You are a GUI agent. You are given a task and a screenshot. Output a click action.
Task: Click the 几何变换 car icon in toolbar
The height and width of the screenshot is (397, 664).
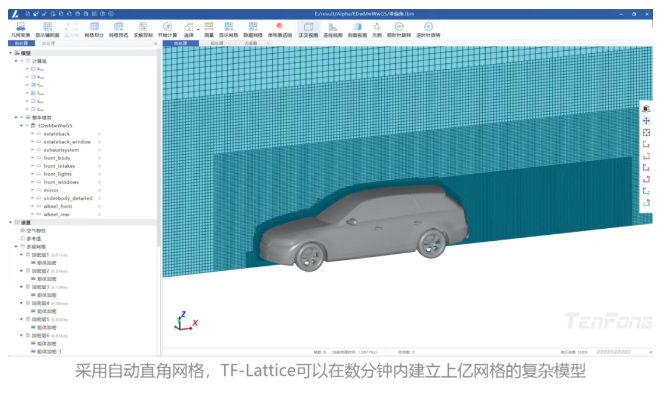[20, 27]
